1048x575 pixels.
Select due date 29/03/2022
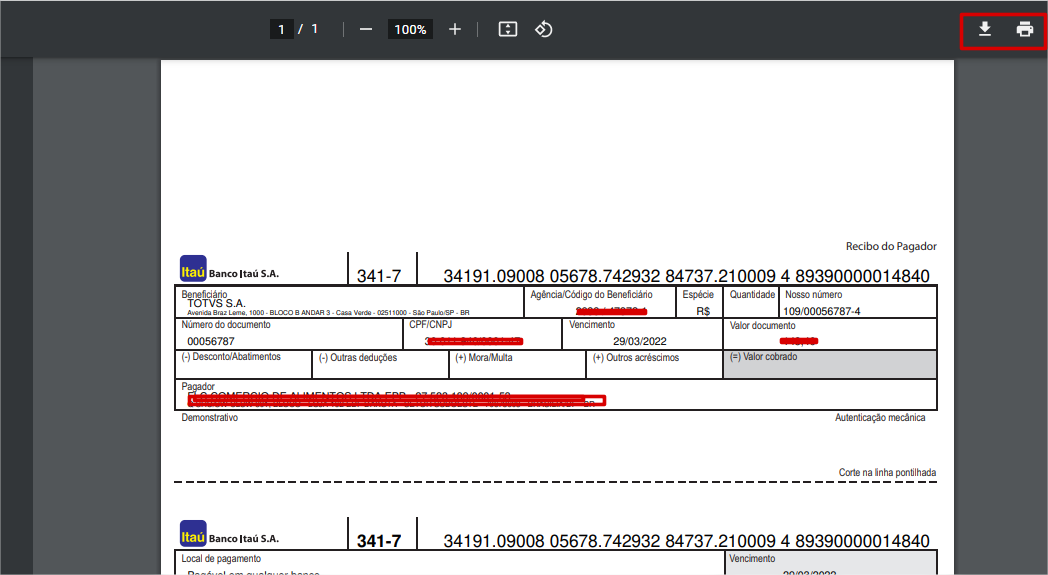[x=640, y=341]
